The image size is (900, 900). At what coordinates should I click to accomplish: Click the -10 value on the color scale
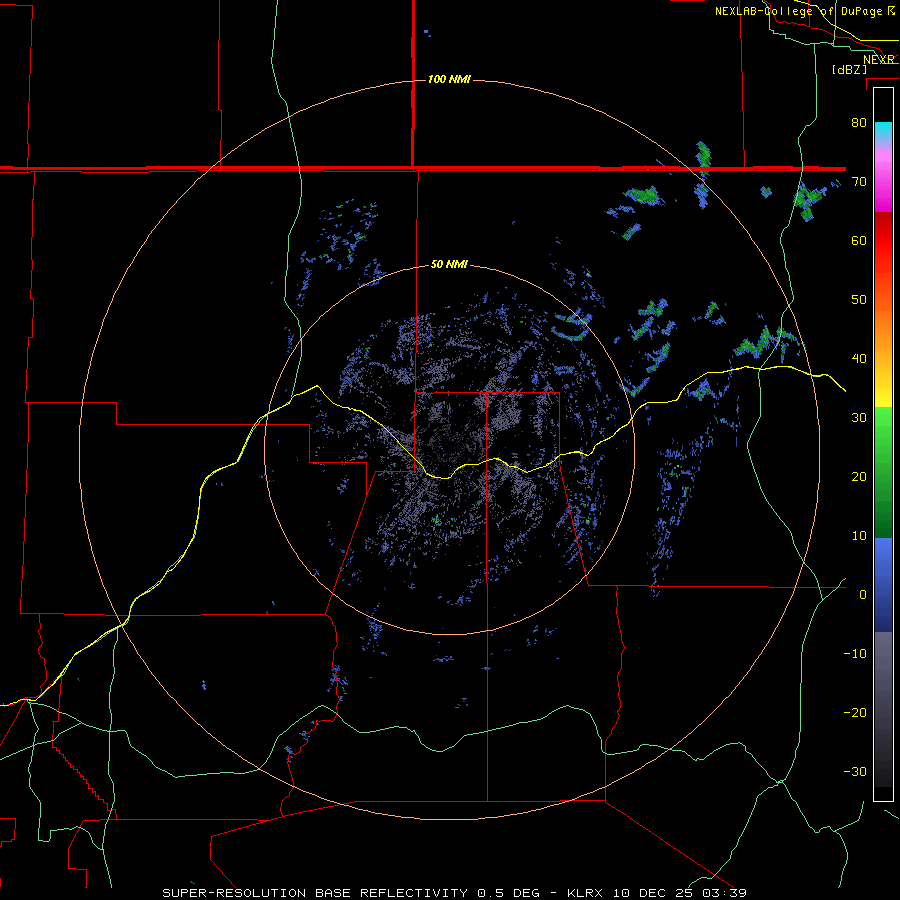pyautogui.click(x=855, y=654)
